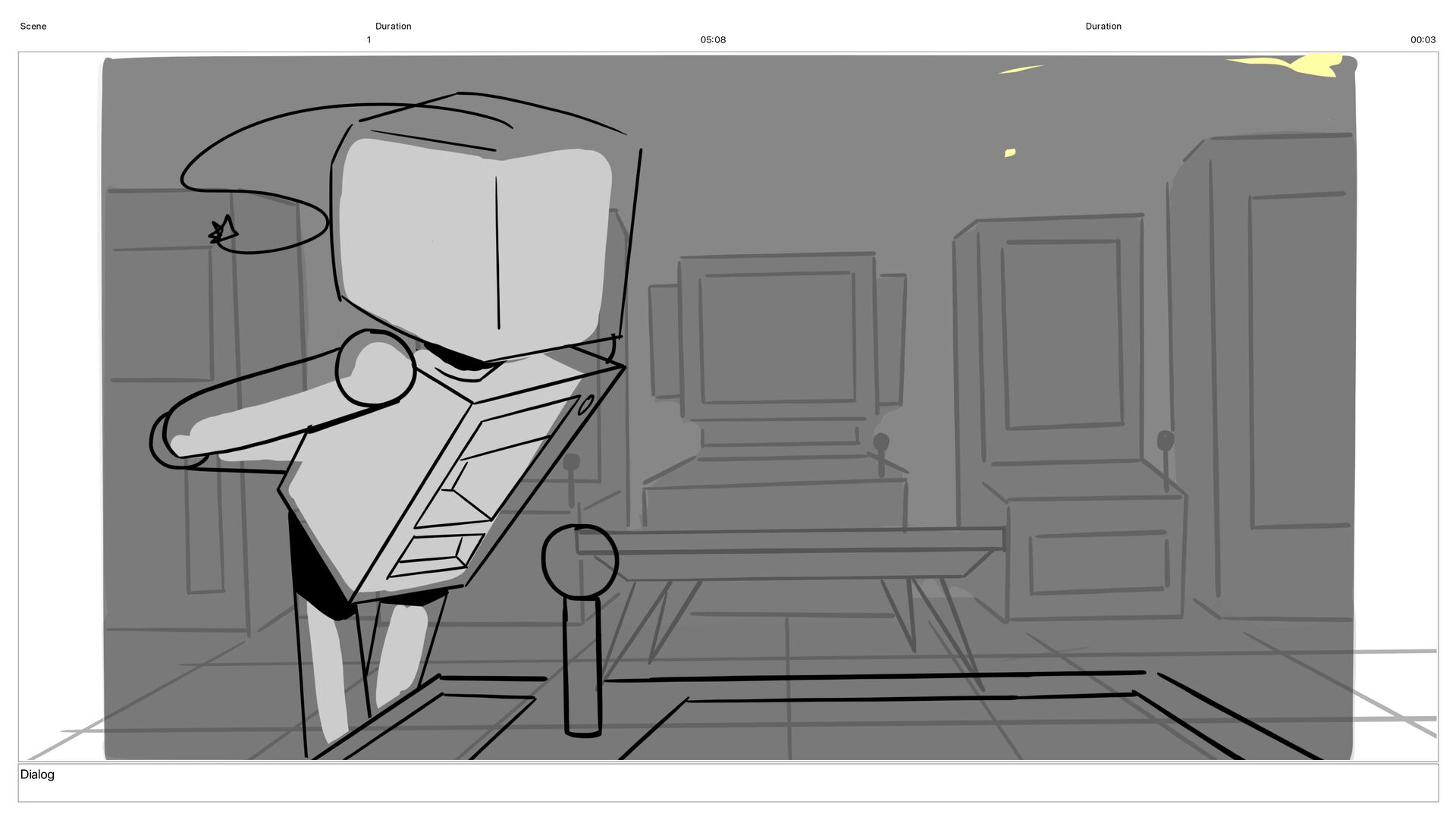Viewport: 1456px width, 820px height.
Task: Click the scene number 1
Action: 369,40
